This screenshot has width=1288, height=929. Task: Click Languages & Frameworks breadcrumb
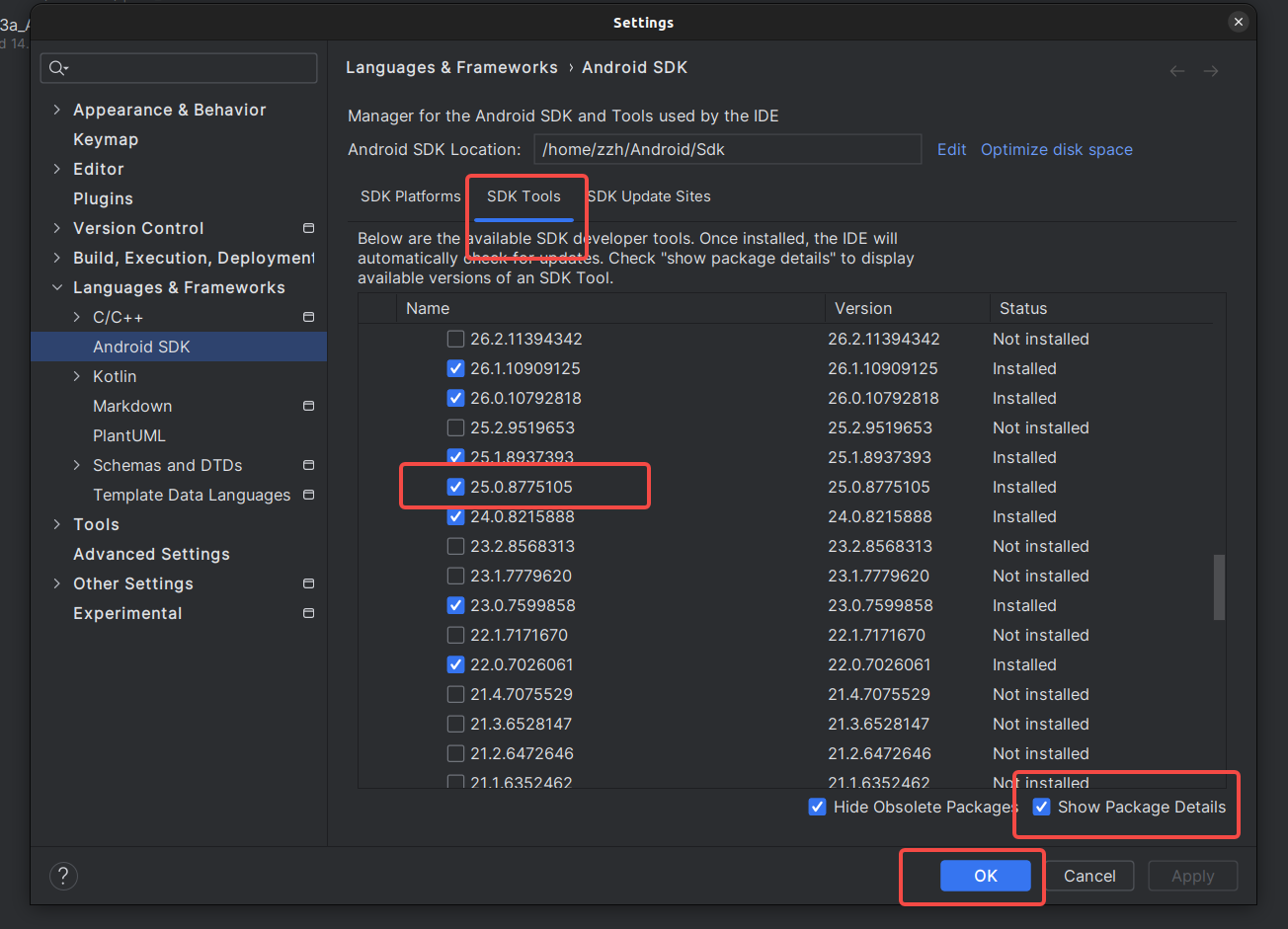[451, 67]
